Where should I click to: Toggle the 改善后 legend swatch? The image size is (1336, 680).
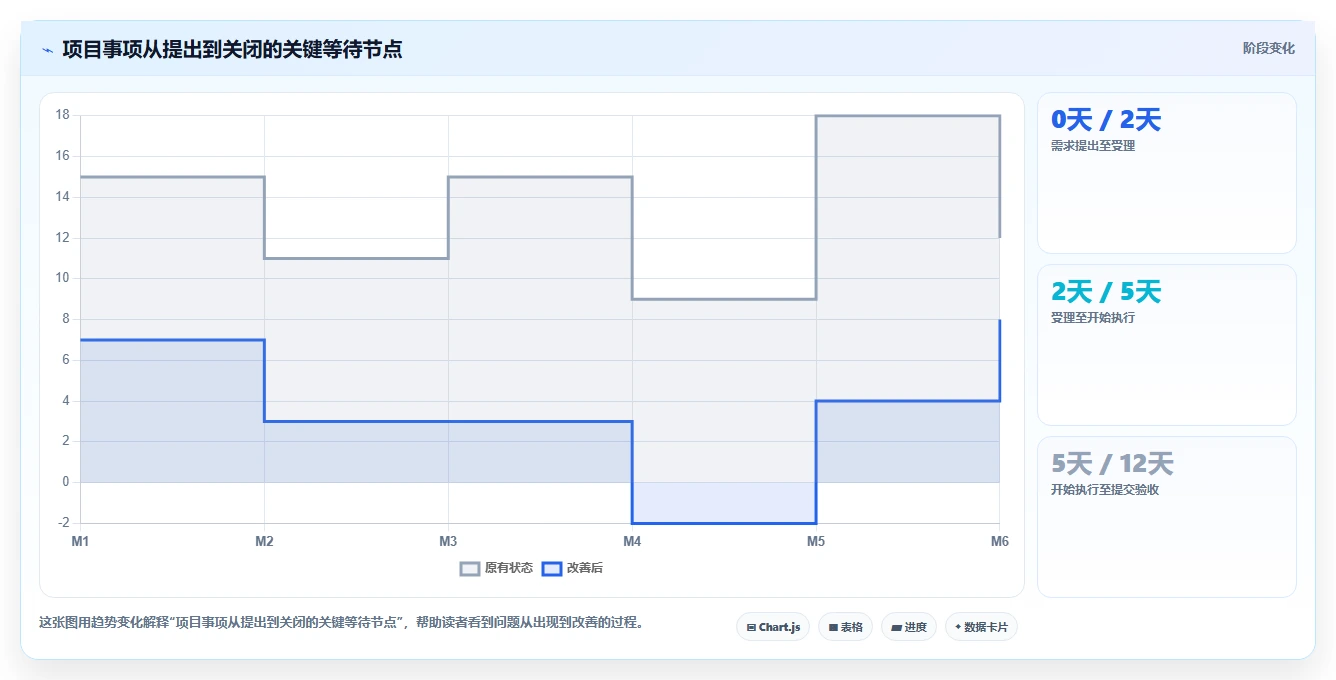pyautogui.click(x=552, y=568)
